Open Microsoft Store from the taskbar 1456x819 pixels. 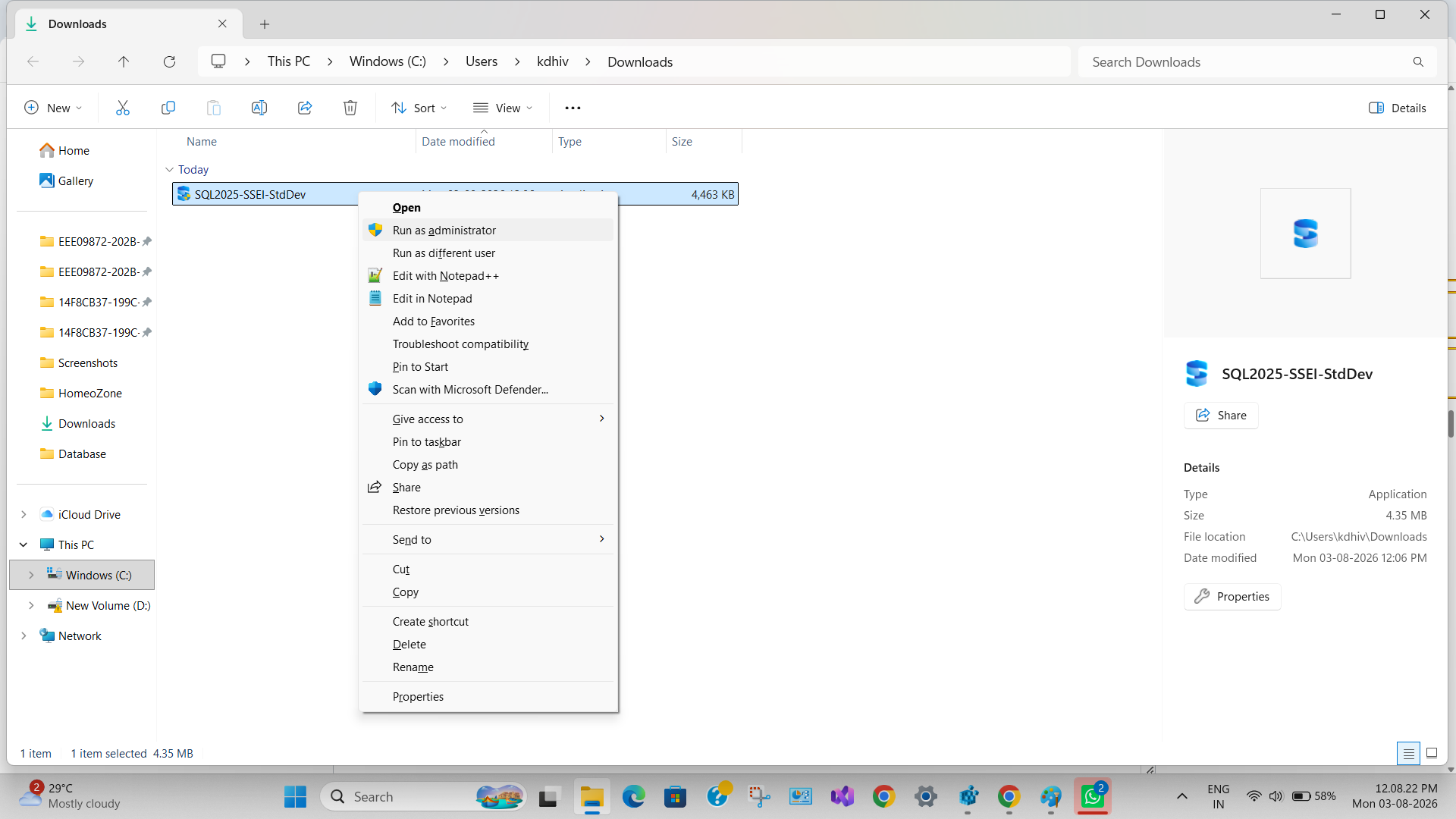click(x=675, y=796)
